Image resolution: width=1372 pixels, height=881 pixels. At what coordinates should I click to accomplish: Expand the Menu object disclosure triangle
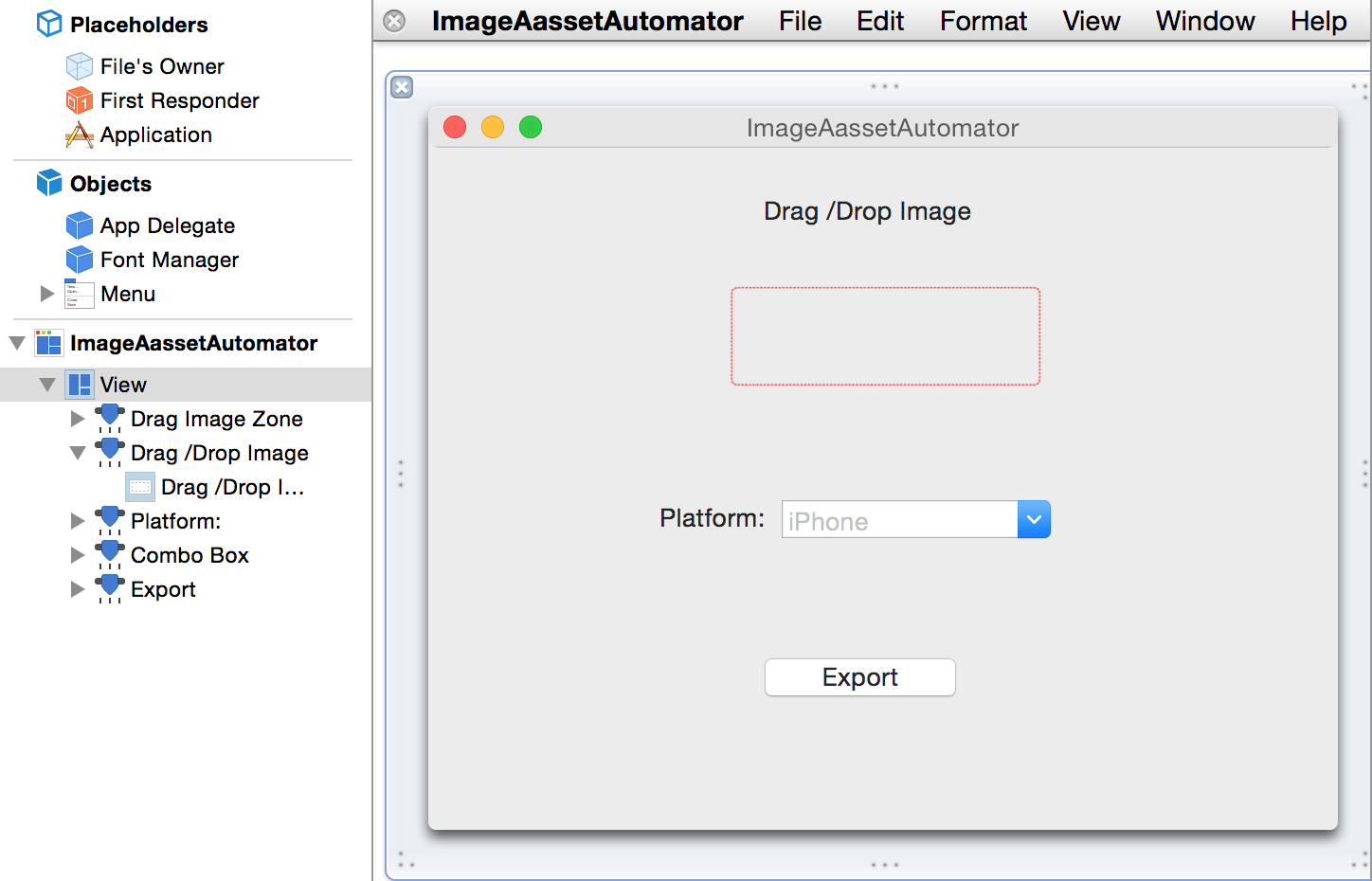coord(46,294)
